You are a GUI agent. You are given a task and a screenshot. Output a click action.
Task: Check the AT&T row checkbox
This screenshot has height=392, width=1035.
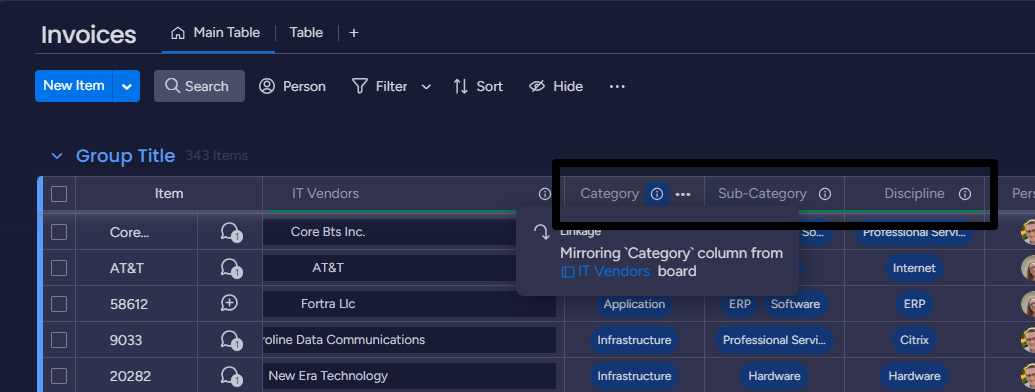click(x=59, y=268)
